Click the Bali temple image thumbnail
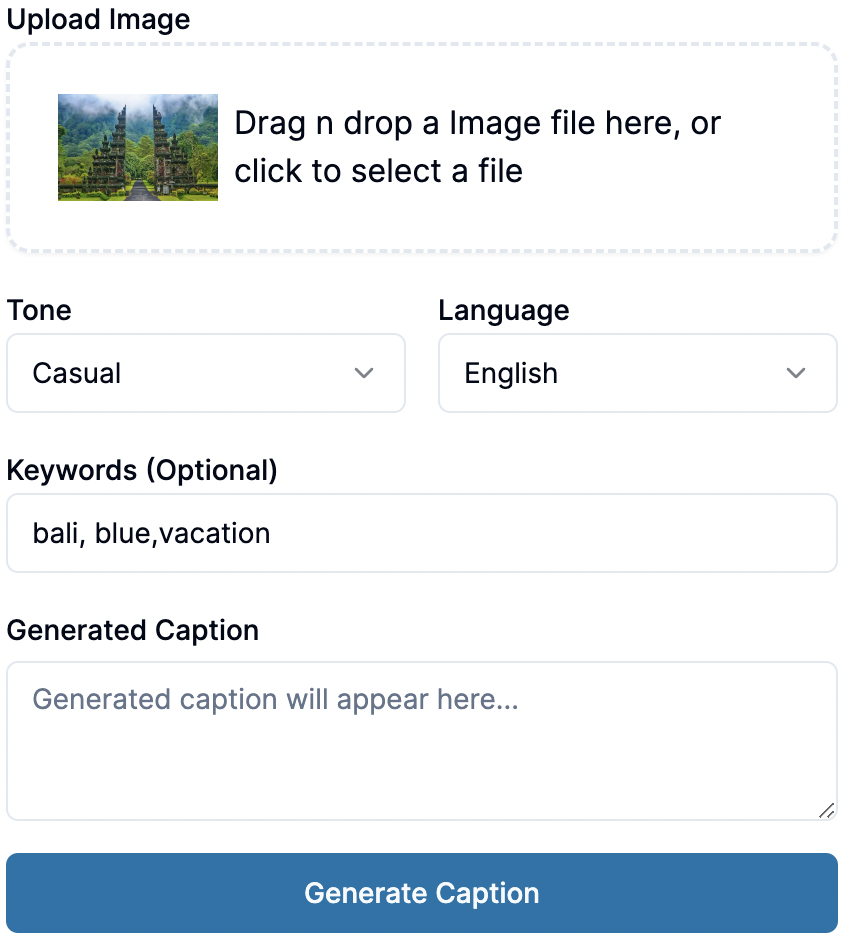852x948 pixels. point(138,147)
